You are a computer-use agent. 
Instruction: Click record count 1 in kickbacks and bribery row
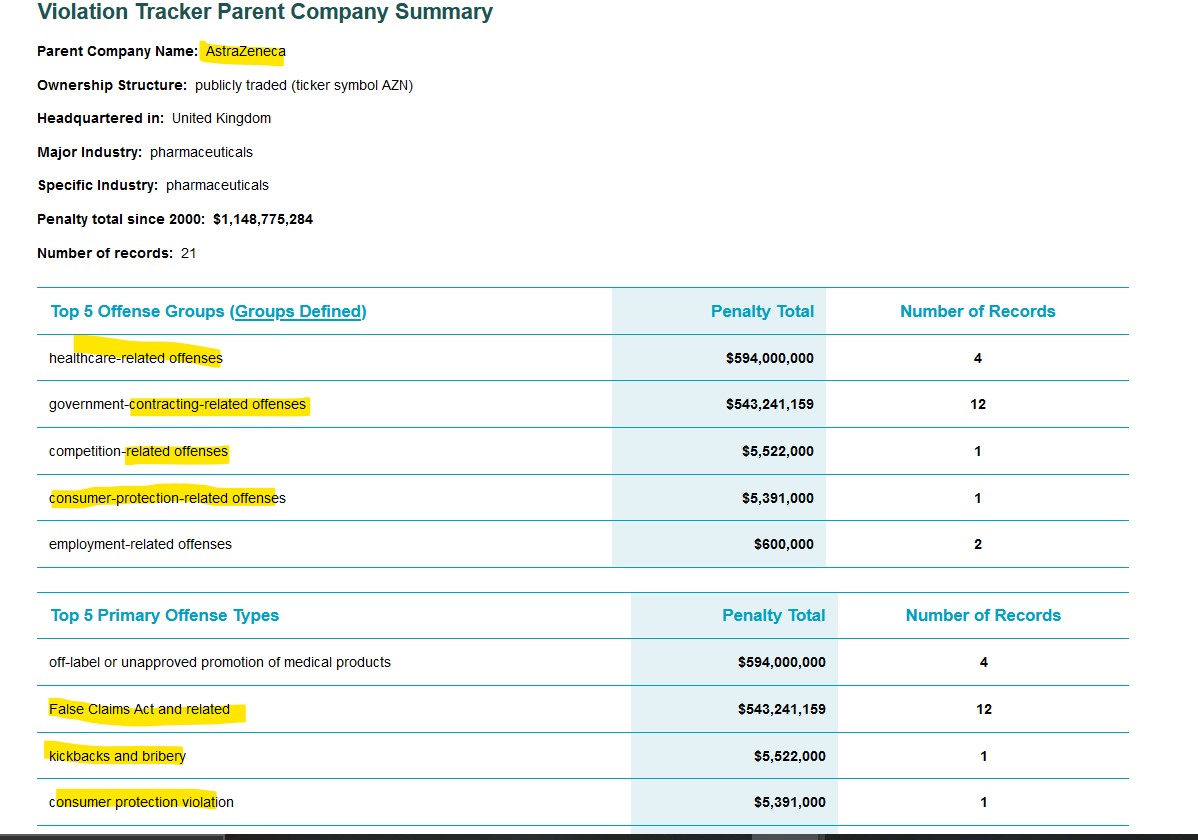tap(983, 757)
